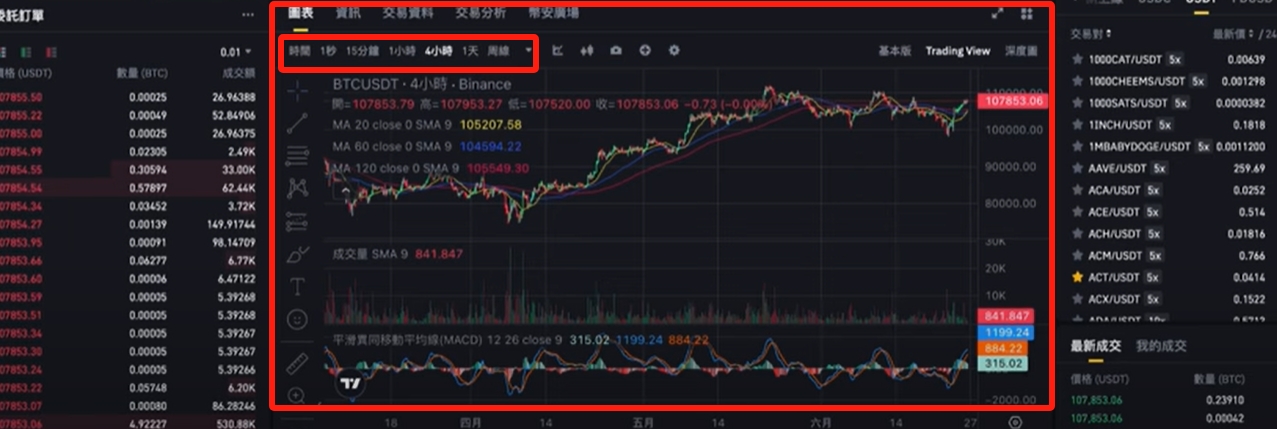The height and width of the screenshot is (429, 1277).
Task: Select the 時間 time chart option
Action: coord(300,51)
